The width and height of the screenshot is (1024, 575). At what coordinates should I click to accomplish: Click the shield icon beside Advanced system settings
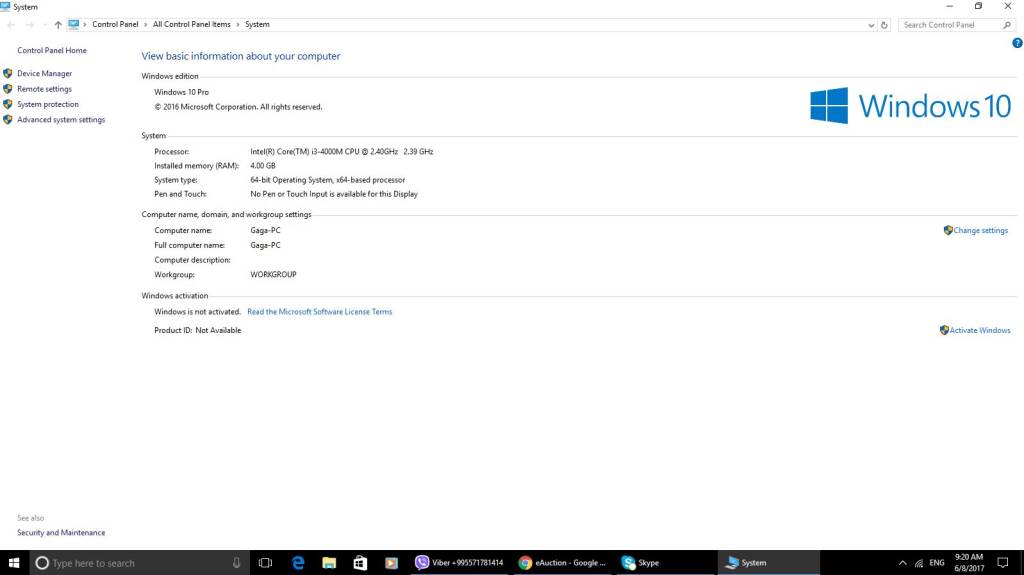tap(8, 120)
